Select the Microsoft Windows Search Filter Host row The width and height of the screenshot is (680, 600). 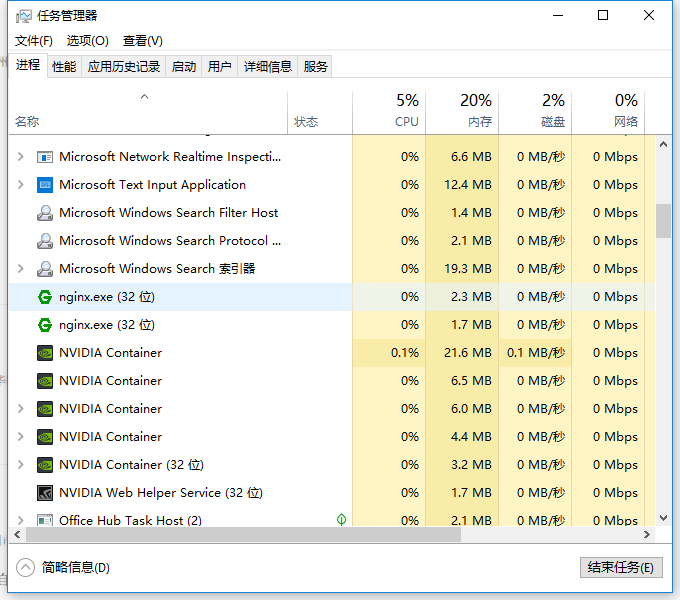point(332,213)
